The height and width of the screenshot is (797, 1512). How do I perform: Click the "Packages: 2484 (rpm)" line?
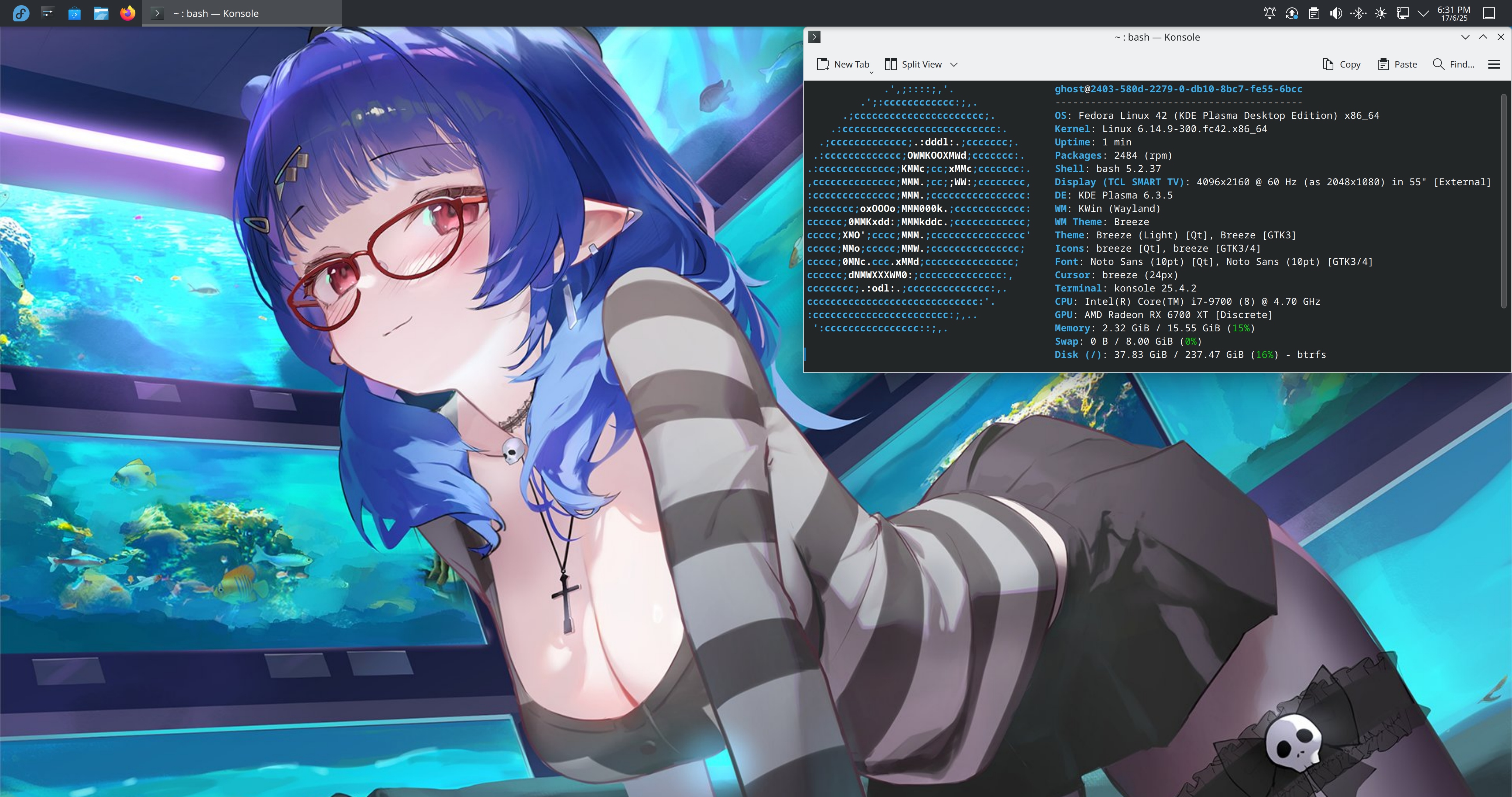(x=1113, y=156)
